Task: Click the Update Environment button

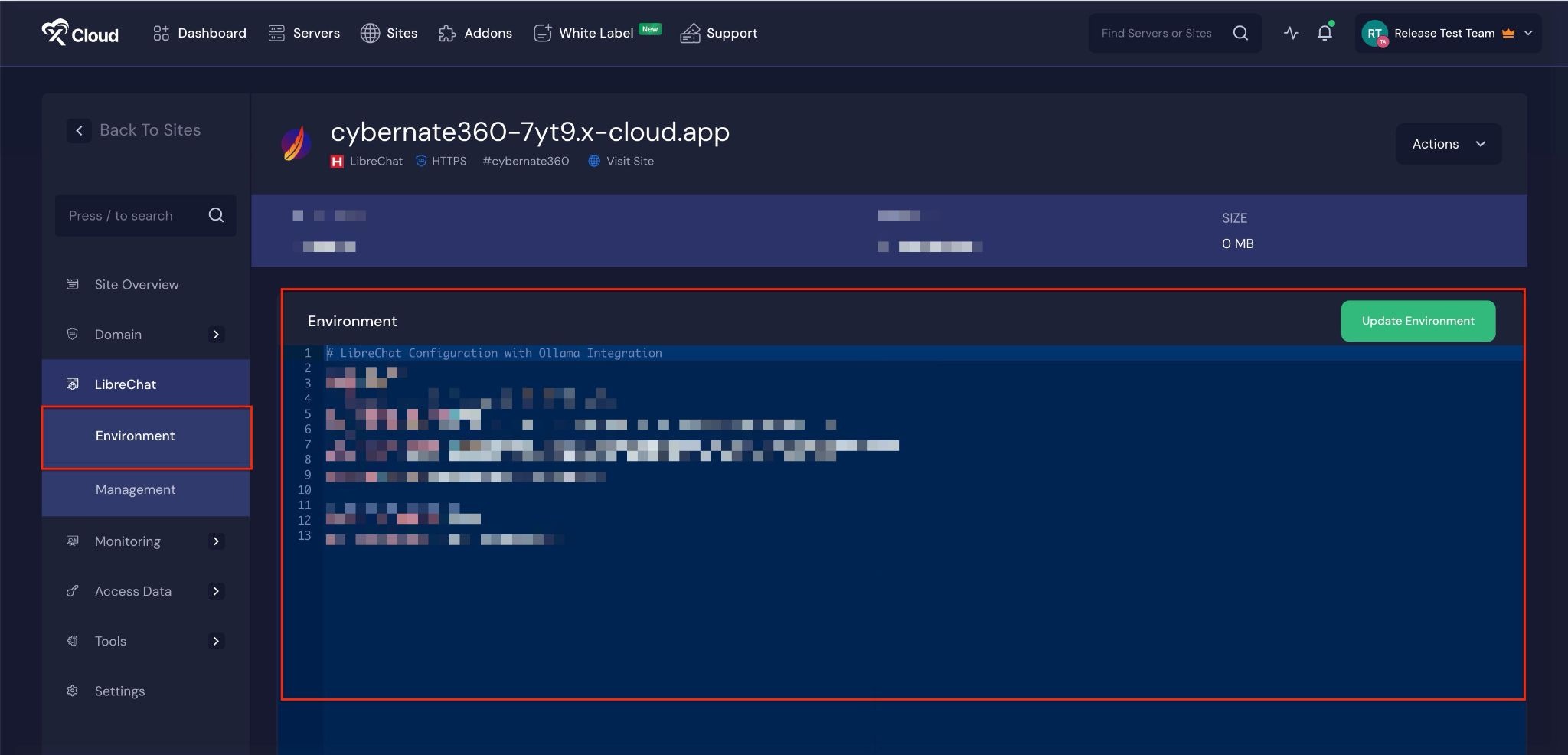Action: (1417, 321)
